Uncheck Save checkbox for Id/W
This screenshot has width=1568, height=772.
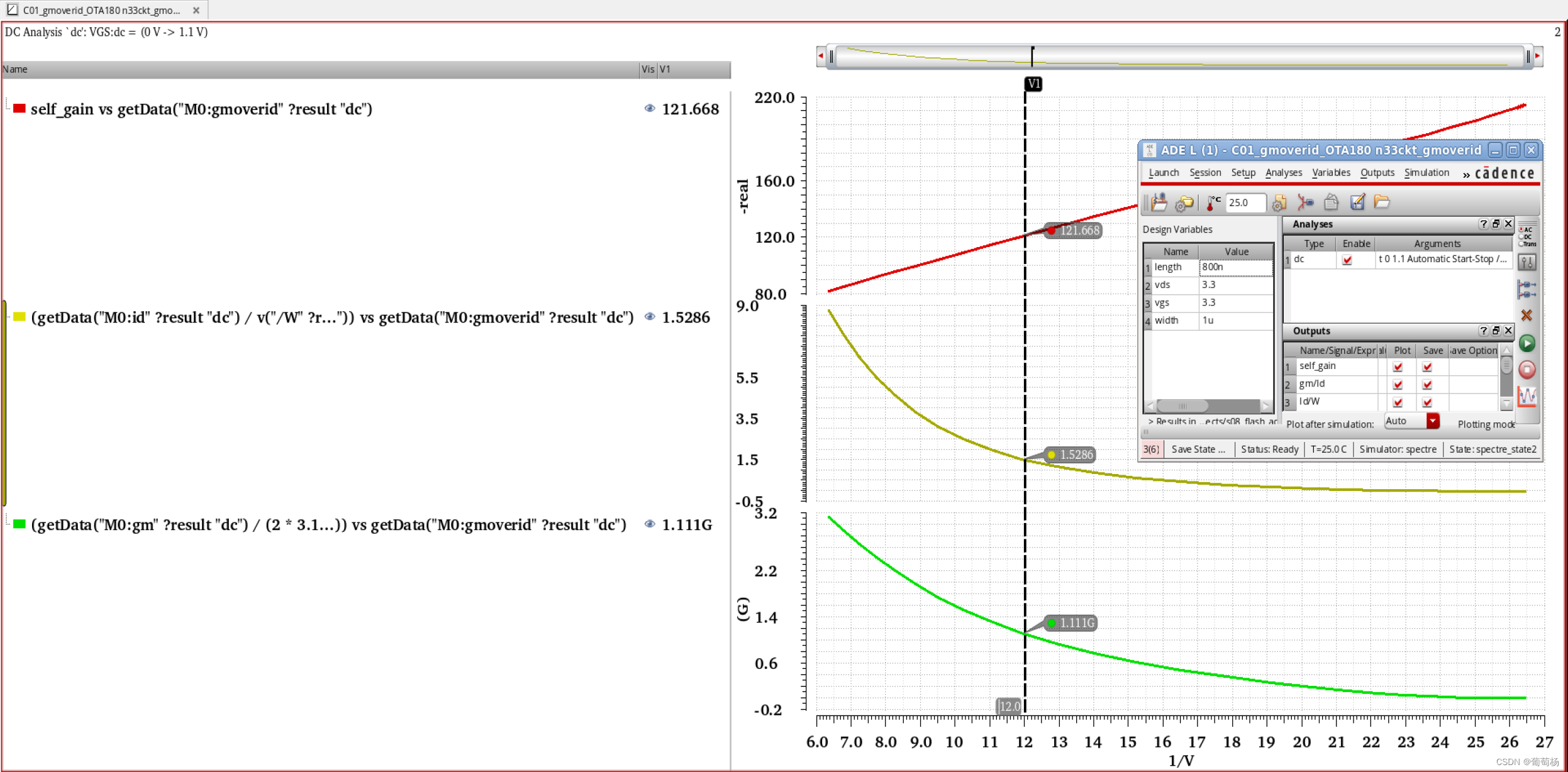tap(1427, 402)
